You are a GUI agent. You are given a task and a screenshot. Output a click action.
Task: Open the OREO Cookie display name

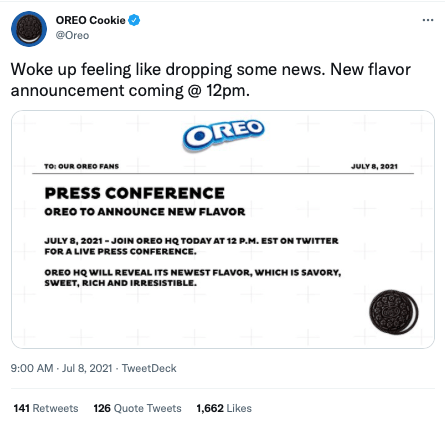pyautogui.click(x=90, y=20)
